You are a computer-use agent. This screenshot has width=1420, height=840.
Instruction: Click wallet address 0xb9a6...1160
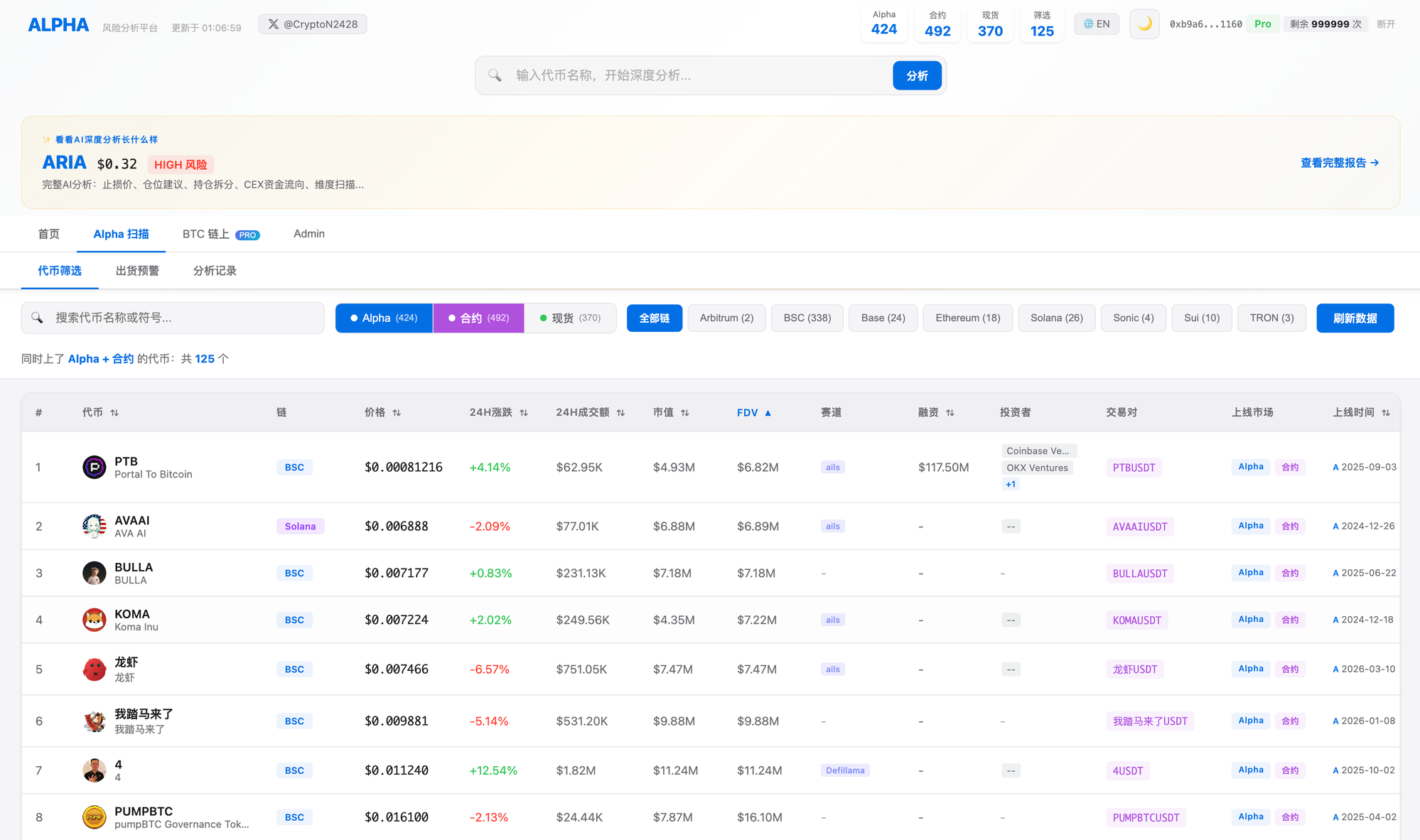click(x=1205, y=24)
